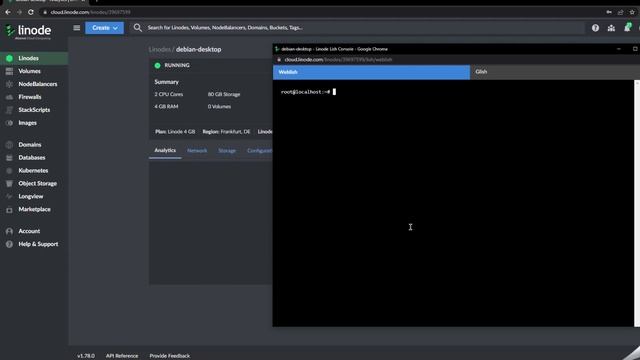Select the Glish tab in Lish console
This screenshot has height=360, width=640.
click(555, 72)
